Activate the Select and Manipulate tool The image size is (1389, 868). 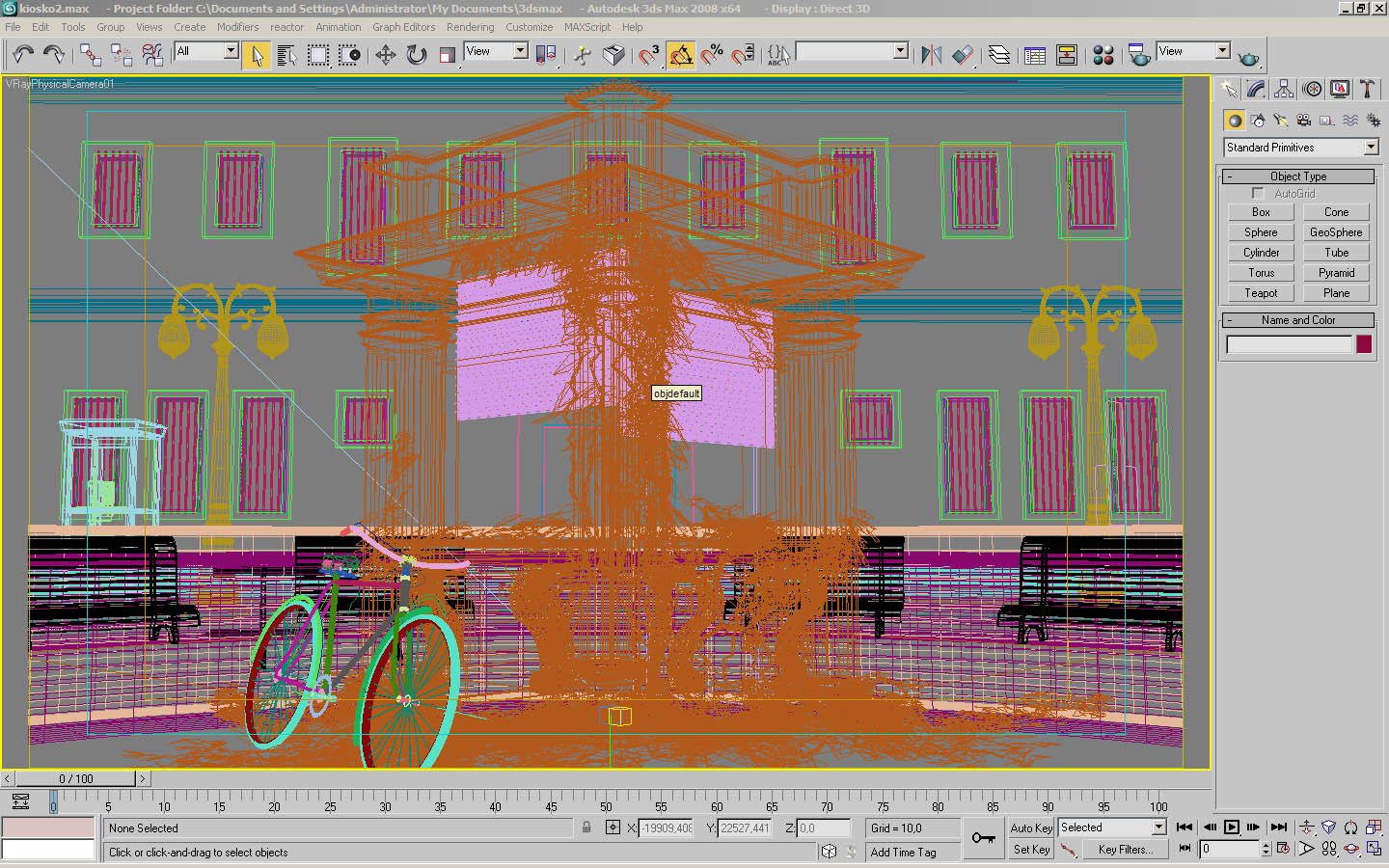click(583, 55)
